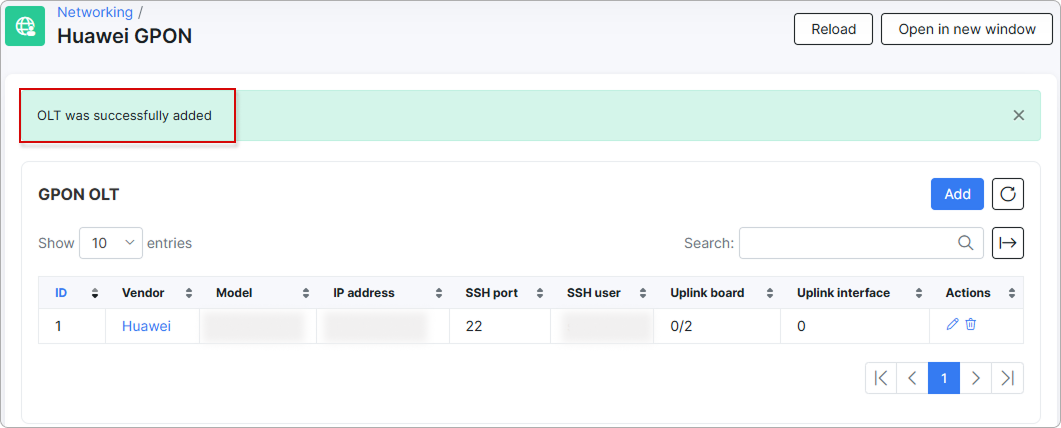Viewport: 1061px width, 428px height.
Task: Dismiss the success notification
Action: (x=1019, y=115)
